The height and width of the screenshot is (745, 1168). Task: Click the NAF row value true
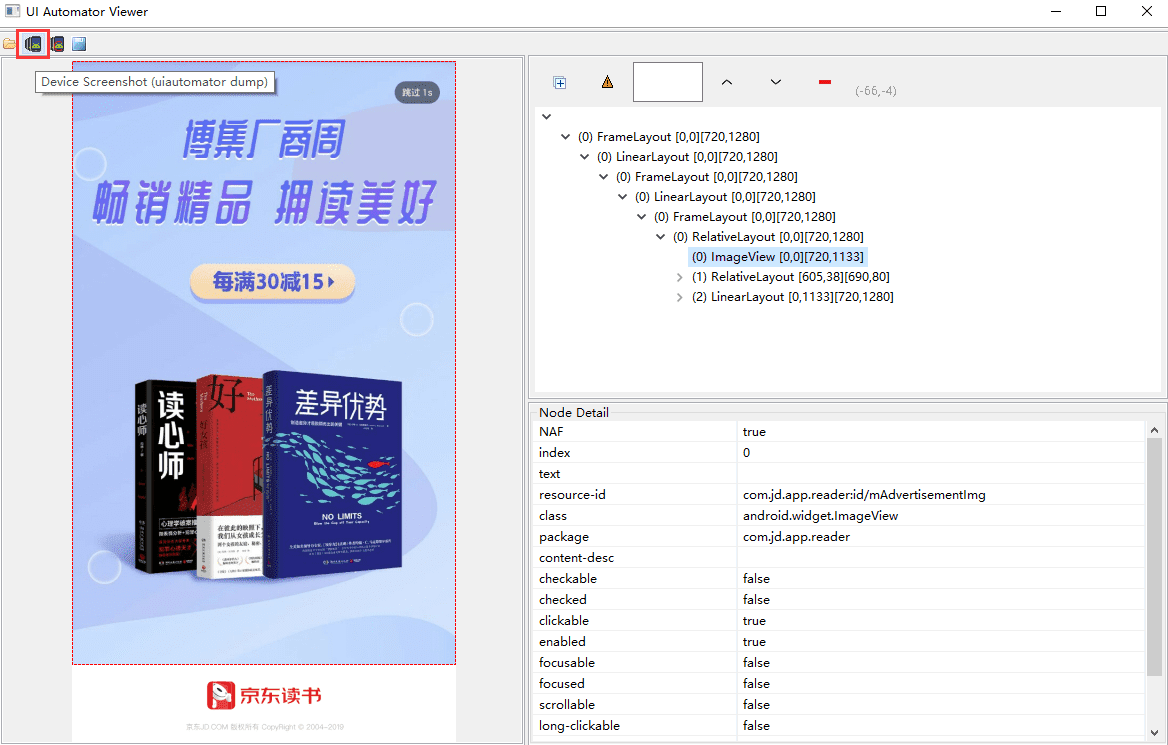tap(754, 431)
